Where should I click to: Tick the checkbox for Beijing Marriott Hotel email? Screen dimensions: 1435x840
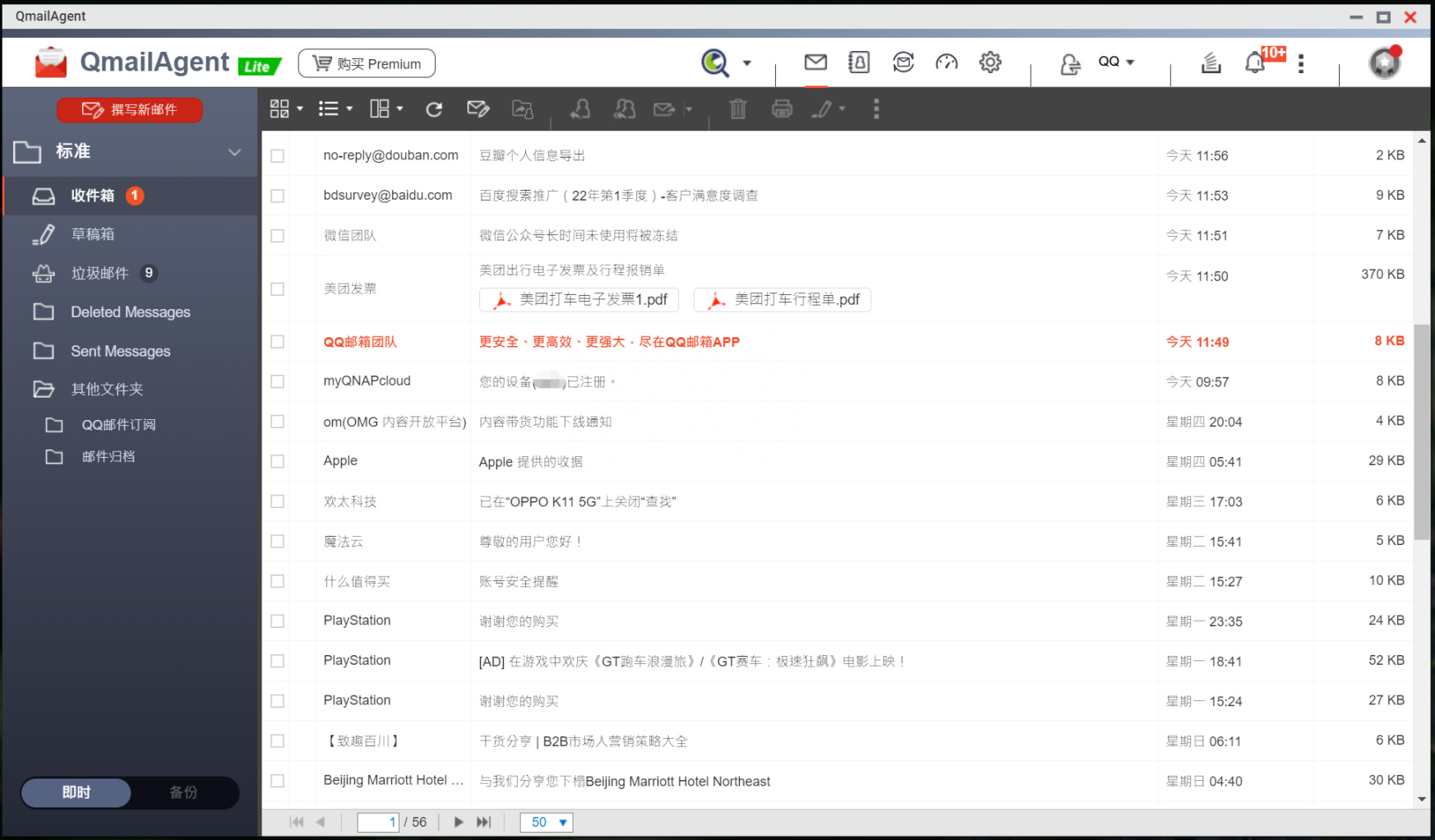coord(278,781)
